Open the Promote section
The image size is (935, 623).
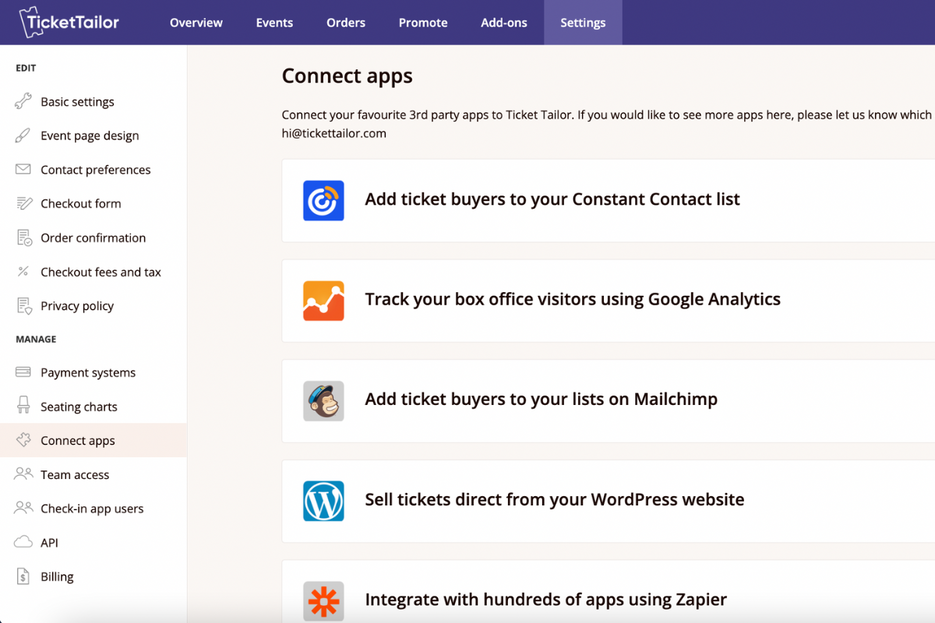422,22
